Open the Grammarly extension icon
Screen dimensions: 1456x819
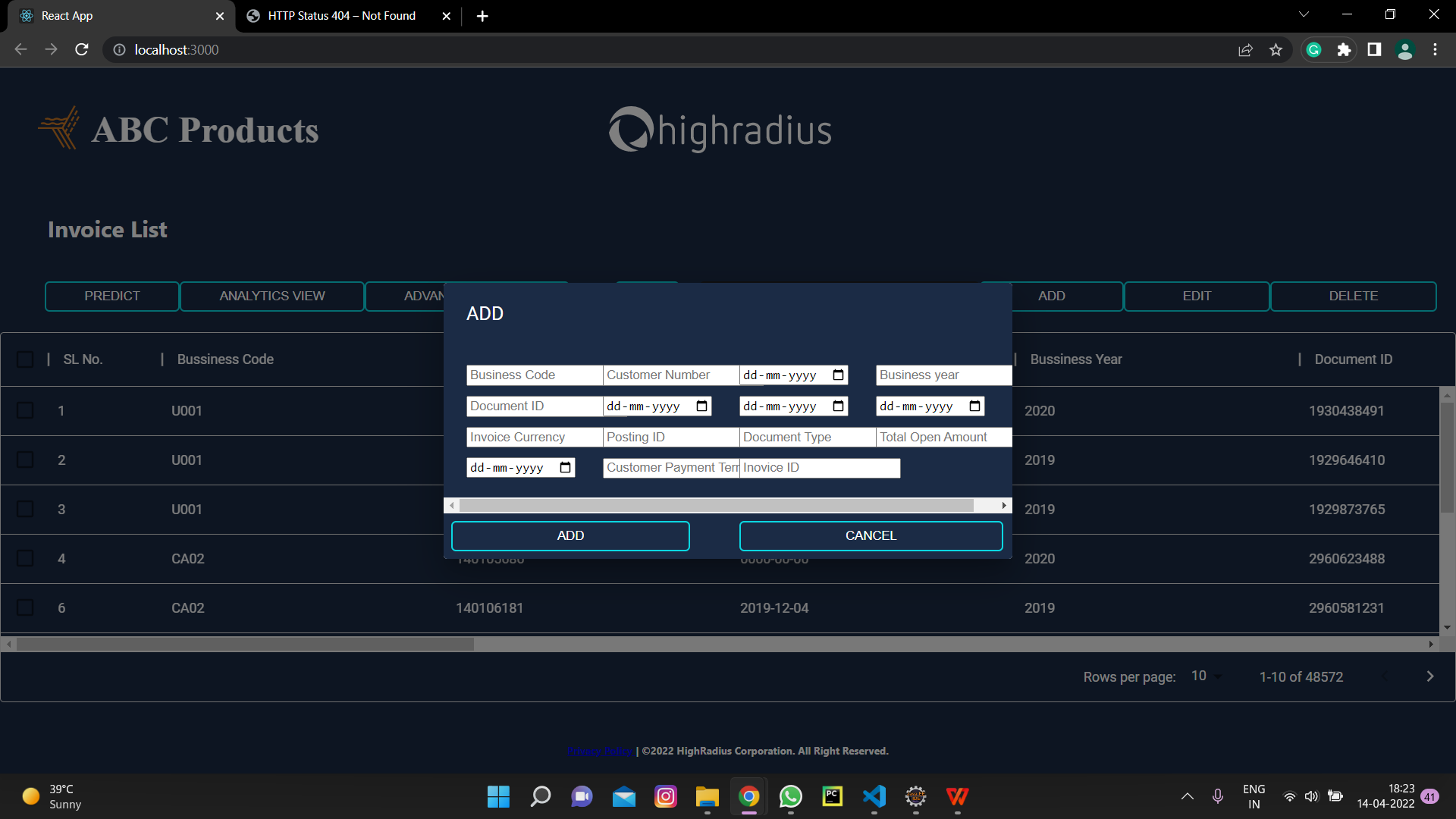1313,49
